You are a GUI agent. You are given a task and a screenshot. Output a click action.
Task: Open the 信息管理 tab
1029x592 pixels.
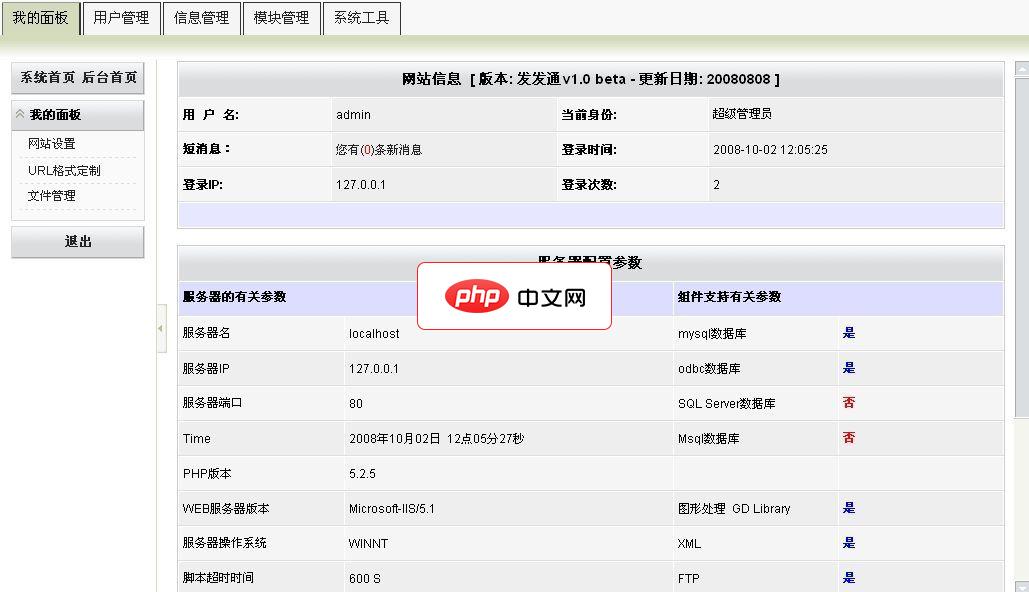[x=201, y=17]
